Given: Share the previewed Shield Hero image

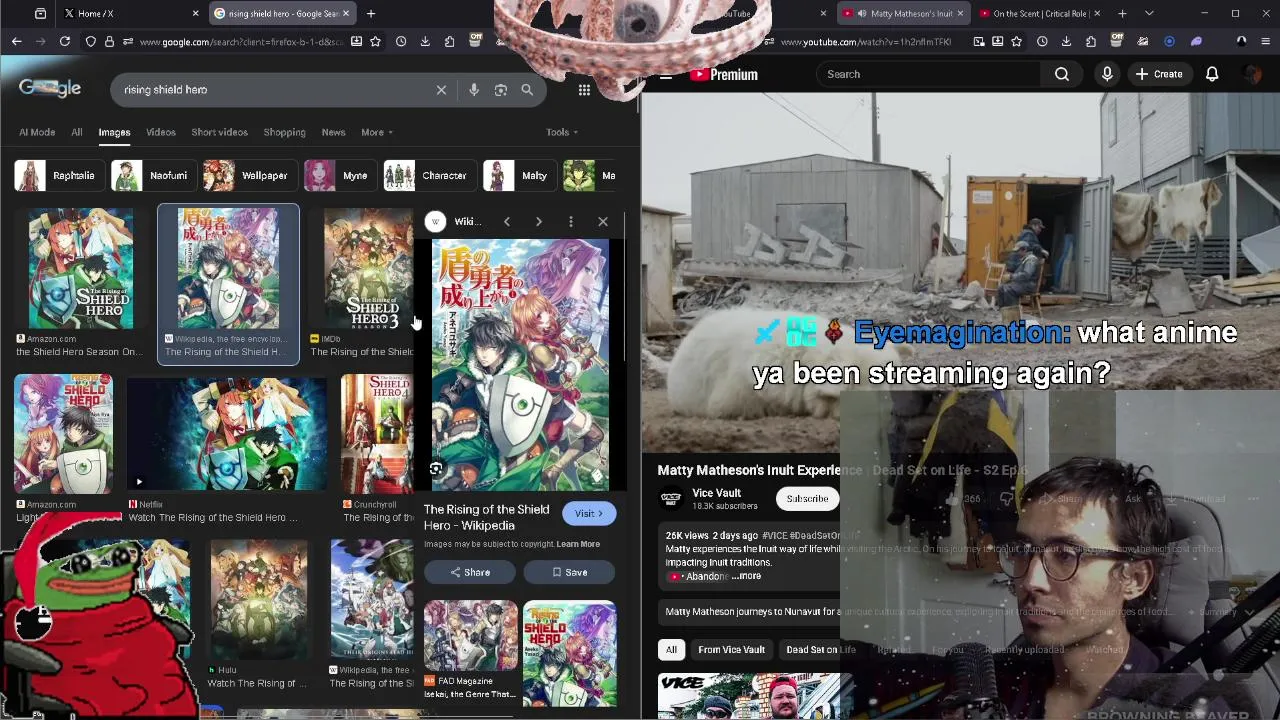Looking at the screenshot, I should pyautogui.click(x=470, y=572).
